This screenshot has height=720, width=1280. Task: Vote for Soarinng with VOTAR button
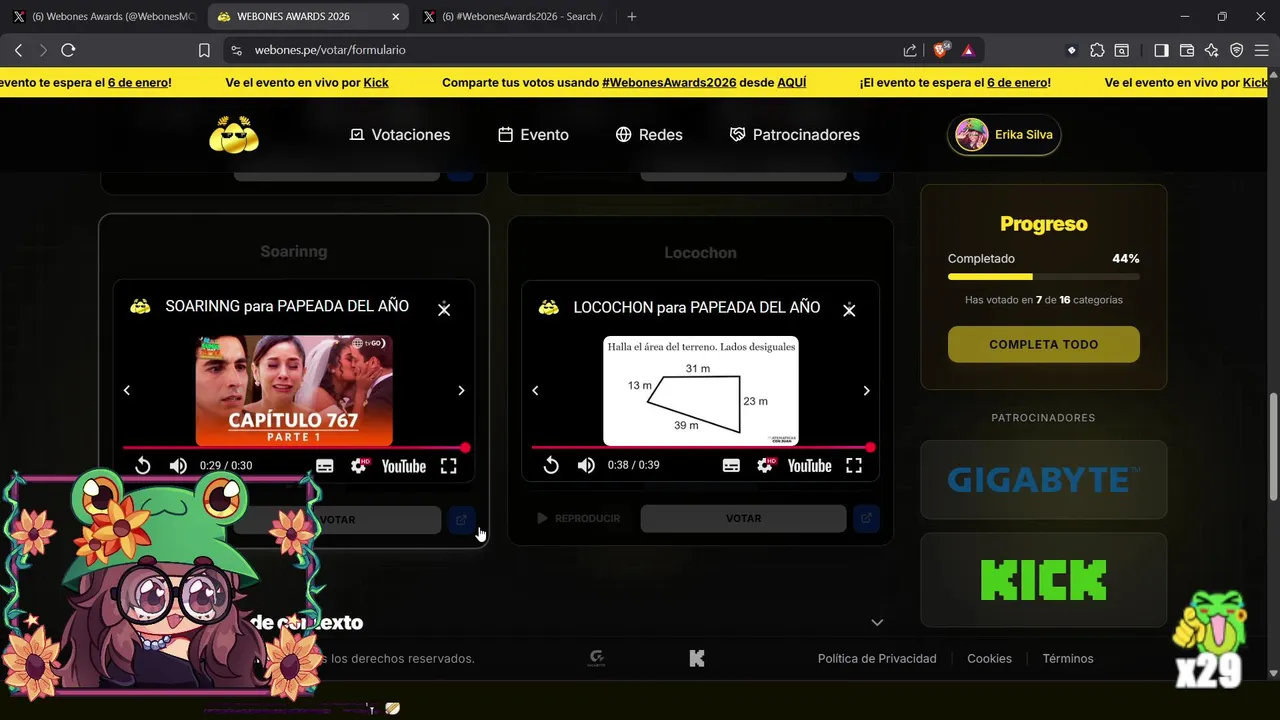pyautogui.click(x=337, y=519)
